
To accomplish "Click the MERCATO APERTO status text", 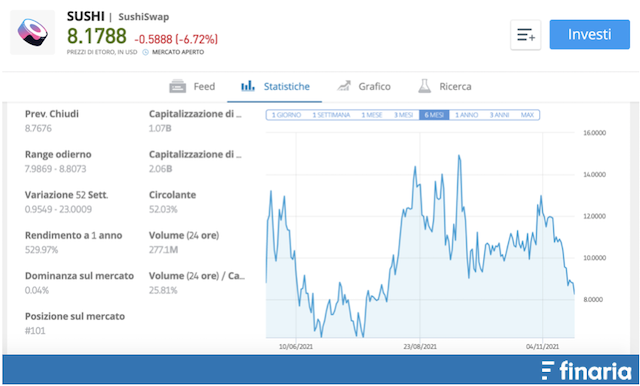I will pyautogui.click(x=178, y=52).
